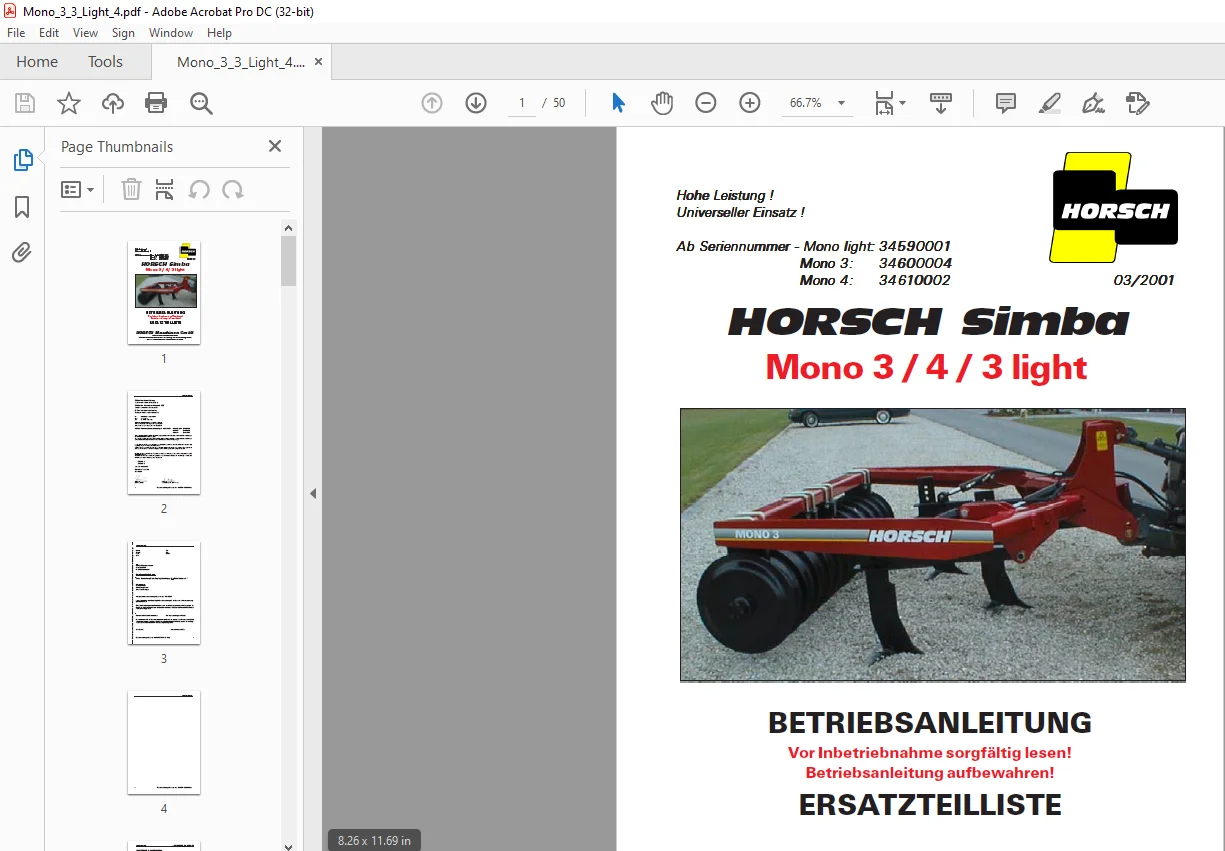1225x851 pixels.
Task: Rotate page counterclockwise
Action: (199, 189)
